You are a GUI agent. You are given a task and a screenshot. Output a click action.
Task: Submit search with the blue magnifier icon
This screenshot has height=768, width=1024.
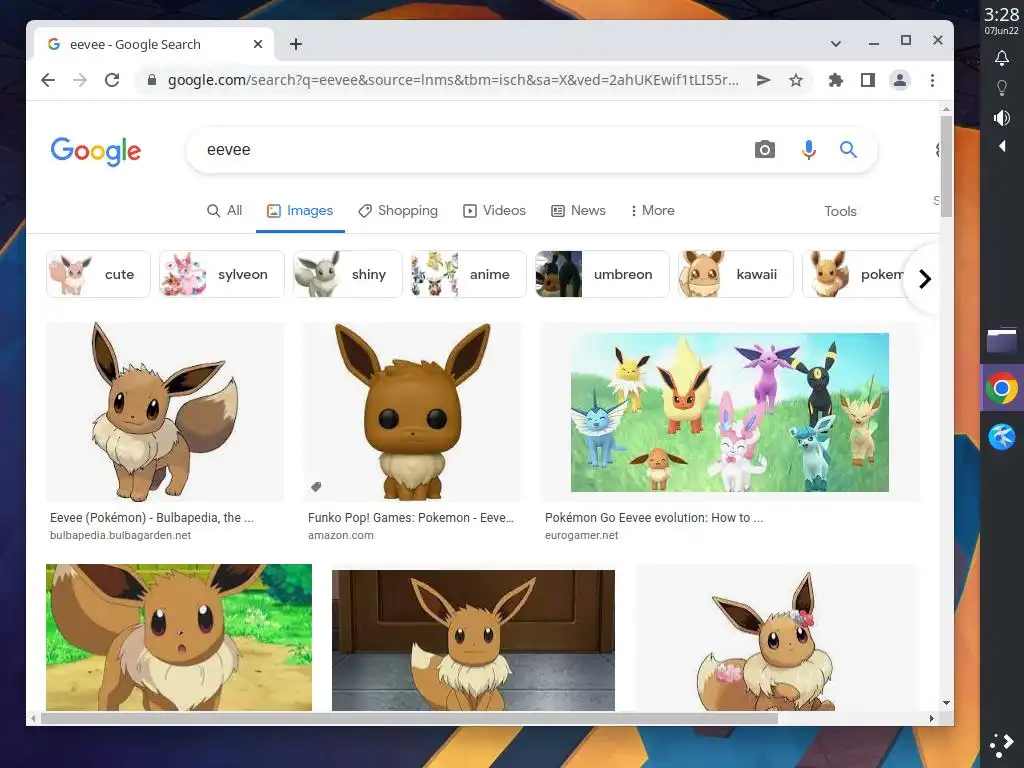[848, 150]
